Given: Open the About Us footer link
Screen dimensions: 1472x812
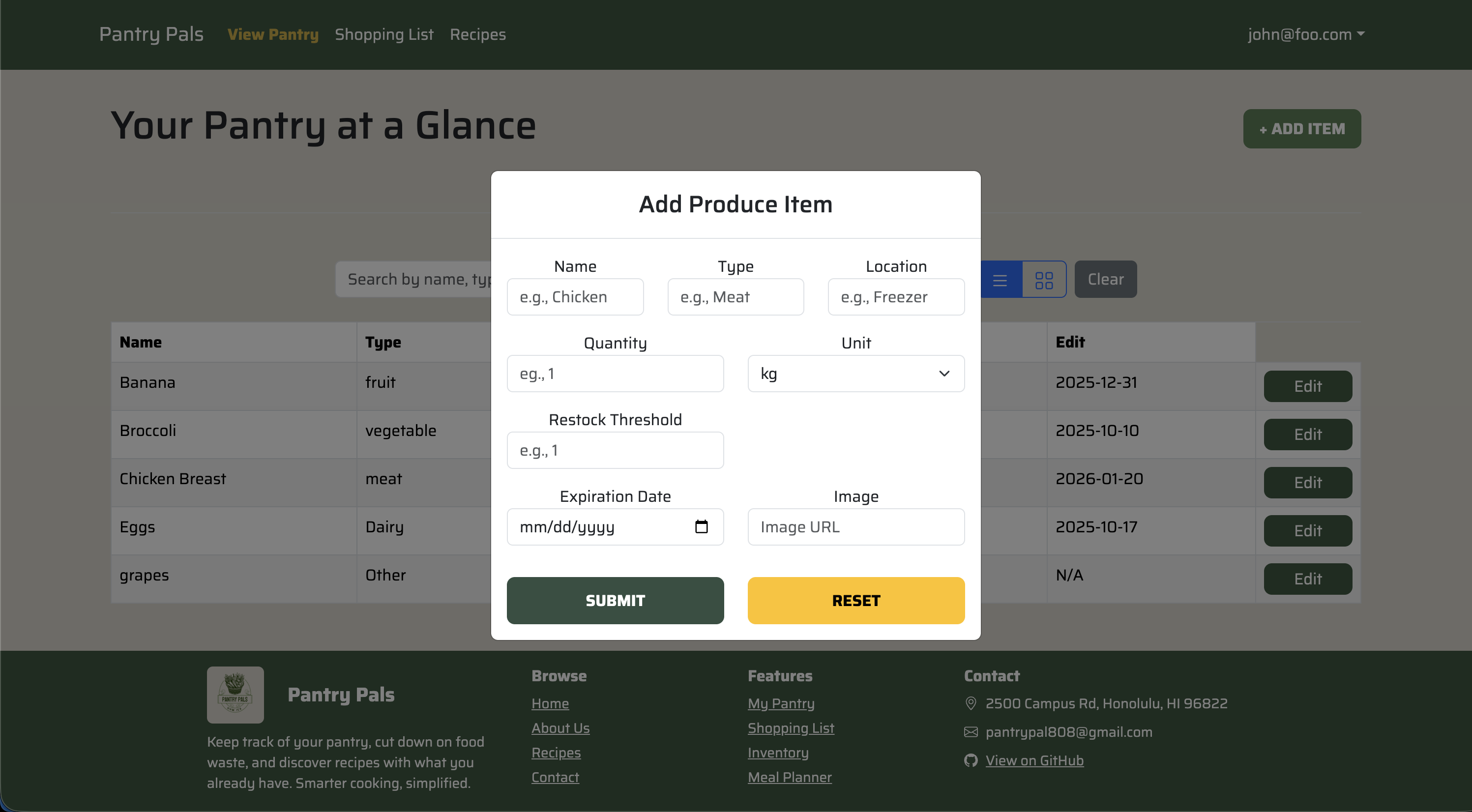Looking at the screenshot, I should [x=560, y=728].
